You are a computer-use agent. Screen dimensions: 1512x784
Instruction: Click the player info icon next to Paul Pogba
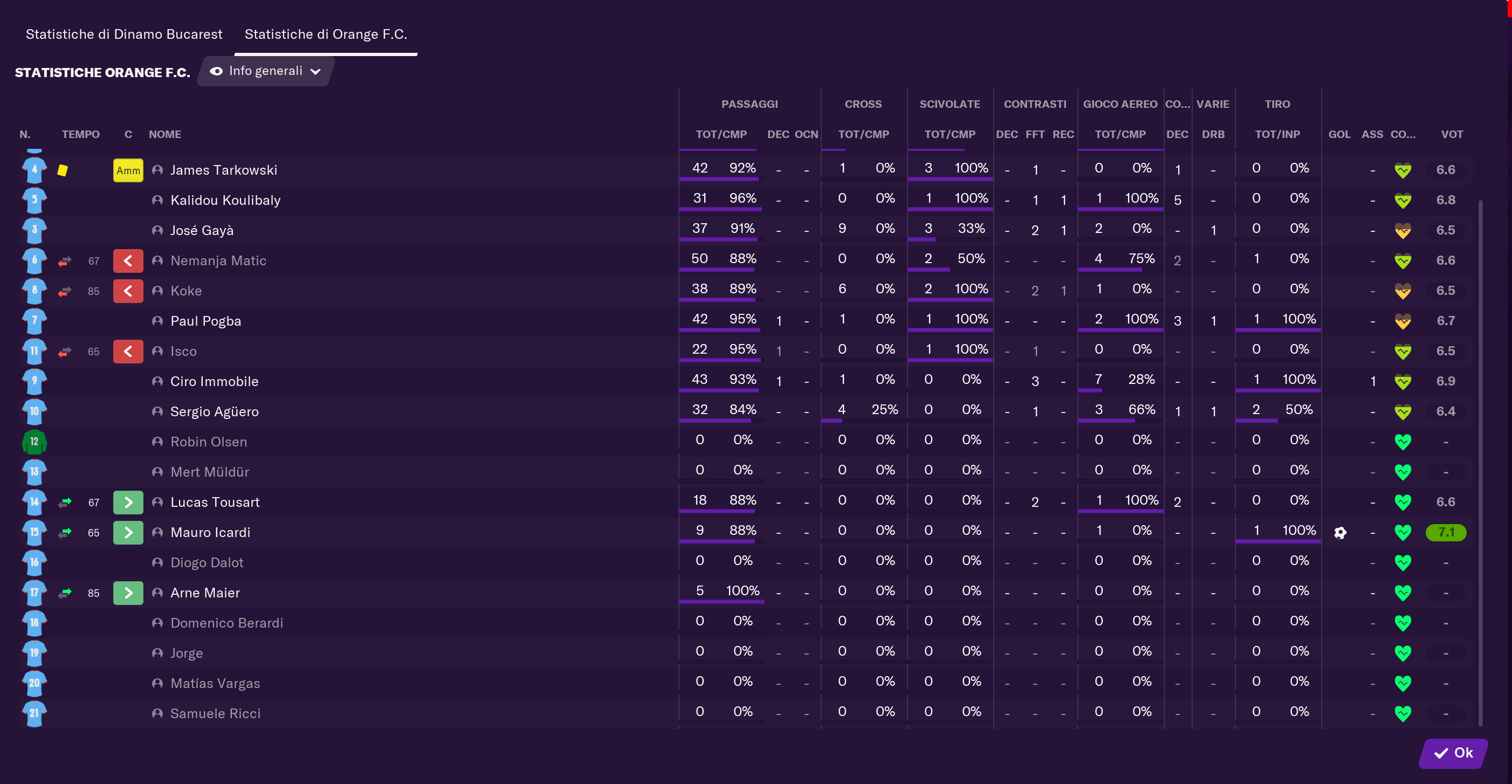pos(157,321)
